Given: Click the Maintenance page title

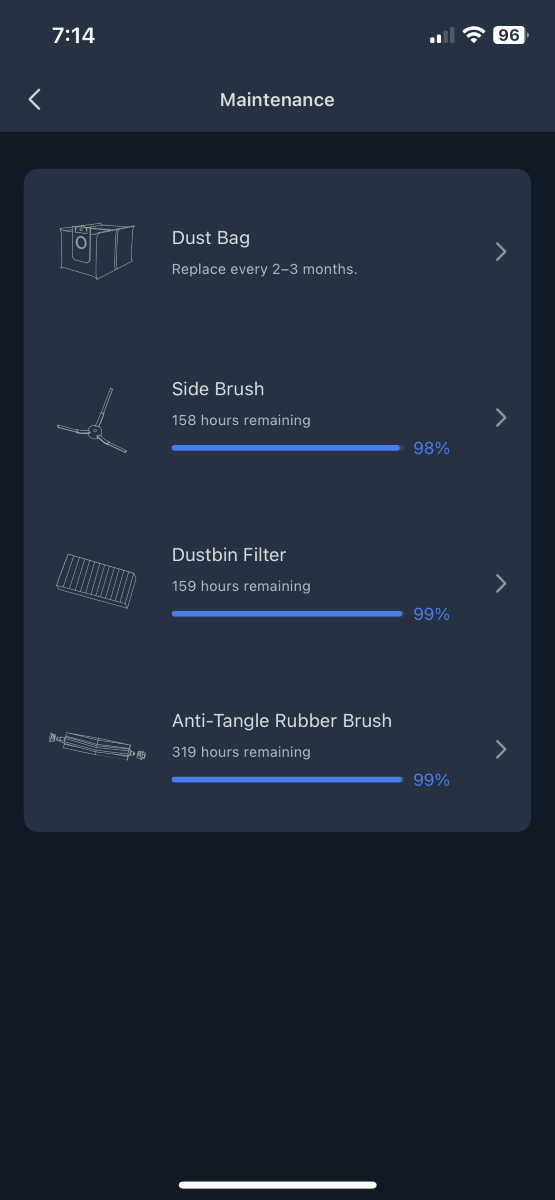Looking at the screenshot, I should pyautogui.click(x=277, y=100).
